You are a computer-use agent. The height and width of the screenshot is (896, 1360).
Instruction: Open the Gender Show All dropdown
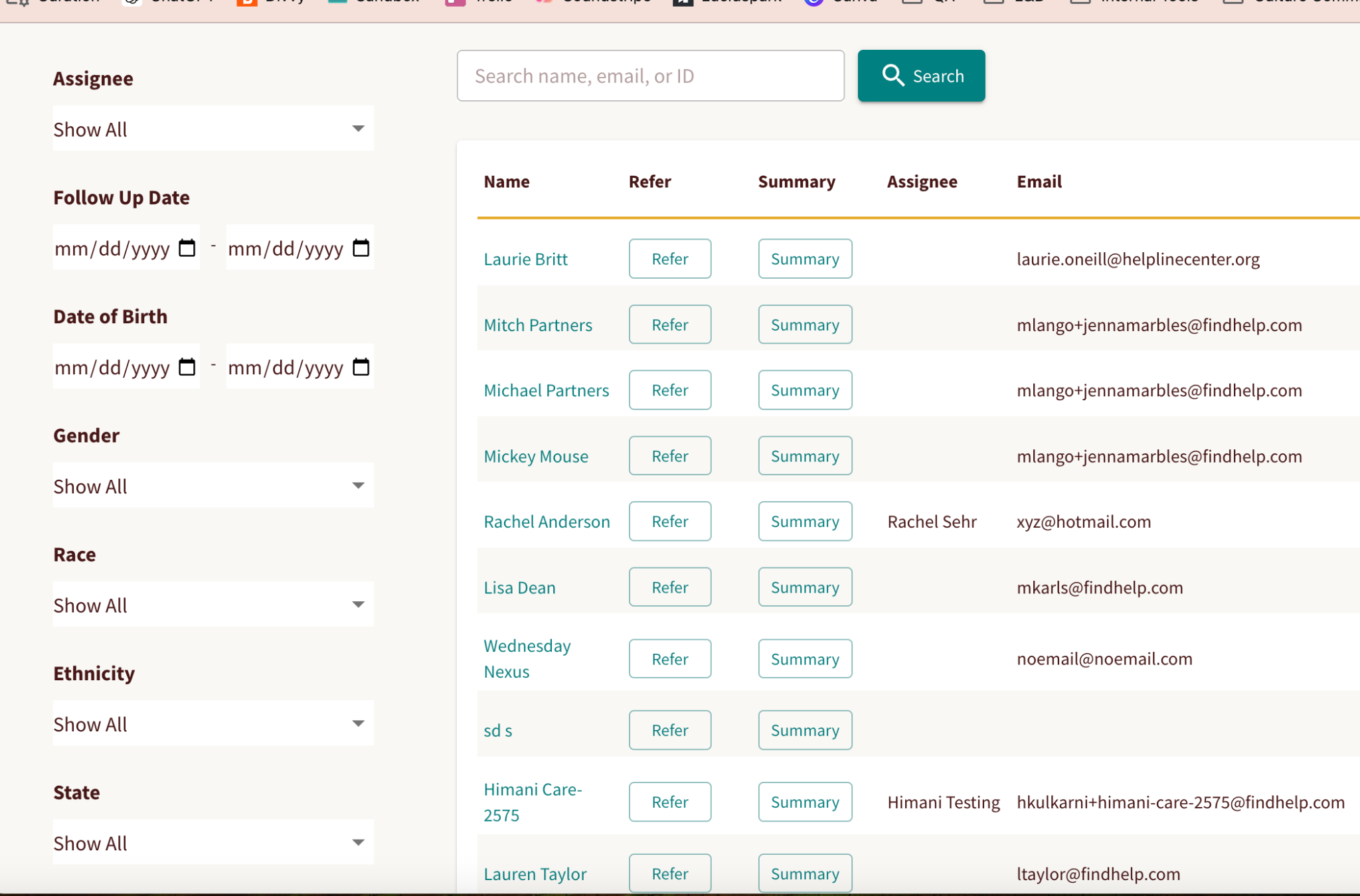click(x=213, y=486)
